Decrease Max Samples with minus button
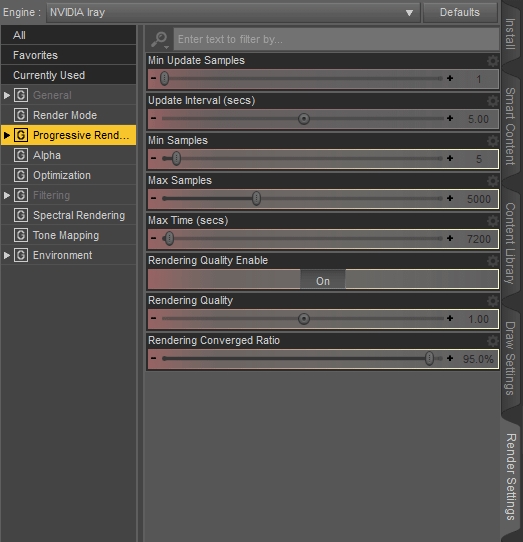This screenshot has width=523, height=542. 153,198
